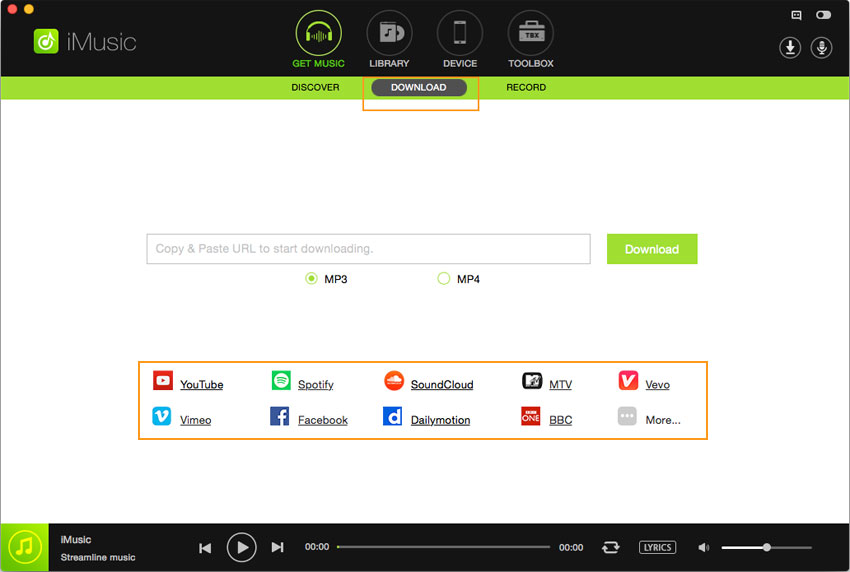Click the Library label
The height and width of the screenshot is (572, 850).
[x=389, y=63]
